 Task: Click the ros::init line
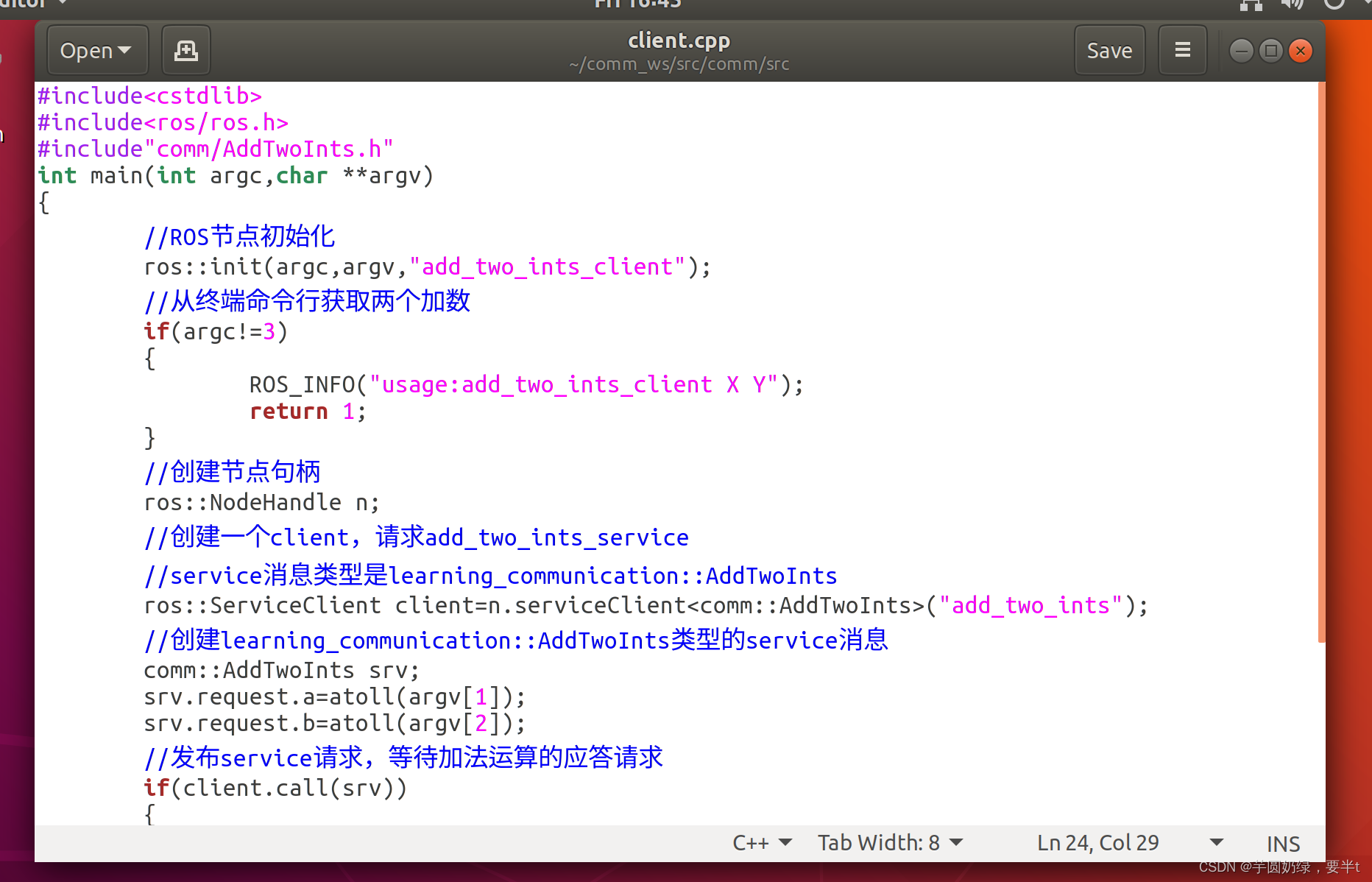point(428,267)
